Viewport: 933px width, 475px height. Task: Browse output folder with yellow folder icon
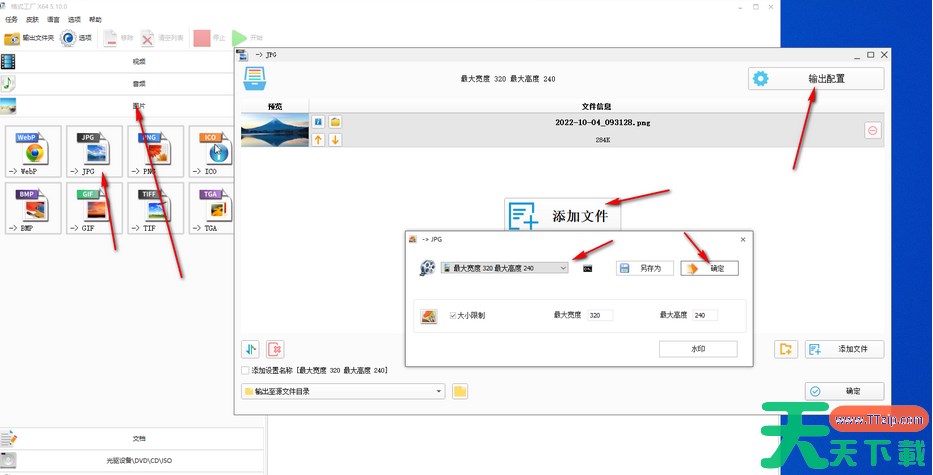460,392
